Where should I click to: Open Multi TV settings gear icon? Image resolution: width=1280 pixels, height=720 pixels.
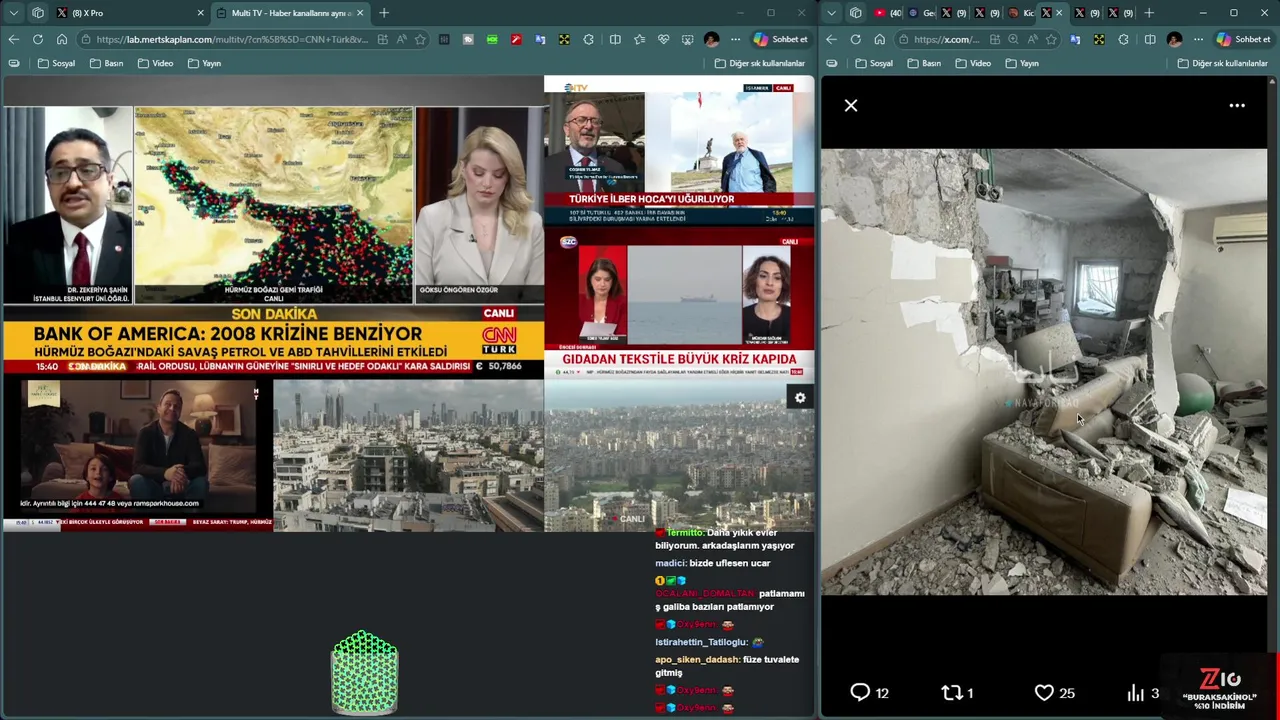pos(800,398)
